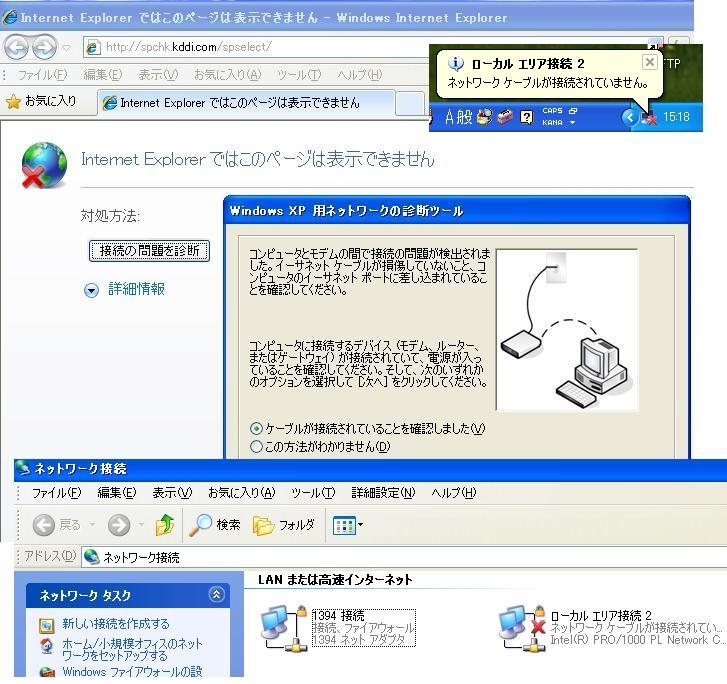Image resolution: width=727 pixels, height=684 pixels.
Task: Select the IE tab ではこのページは表示できません
Action: 246,102
